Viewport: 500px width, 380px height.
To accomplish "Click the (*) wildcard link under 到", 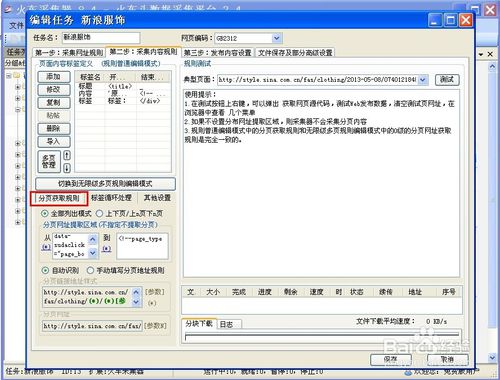I will [x=106, y=248].
